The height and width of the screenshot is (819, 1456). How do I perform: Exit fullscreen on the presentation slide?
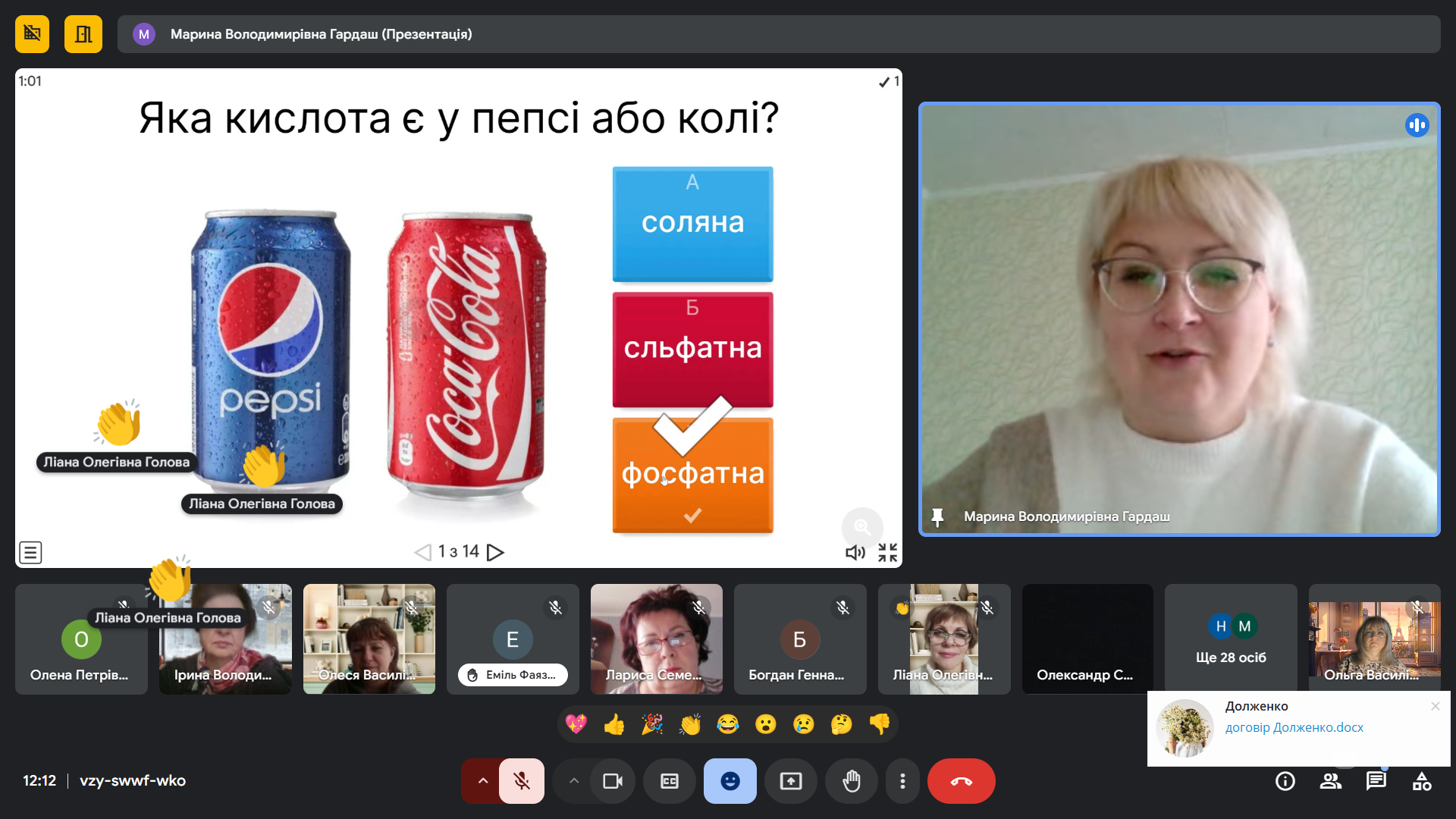pos(888,552)
